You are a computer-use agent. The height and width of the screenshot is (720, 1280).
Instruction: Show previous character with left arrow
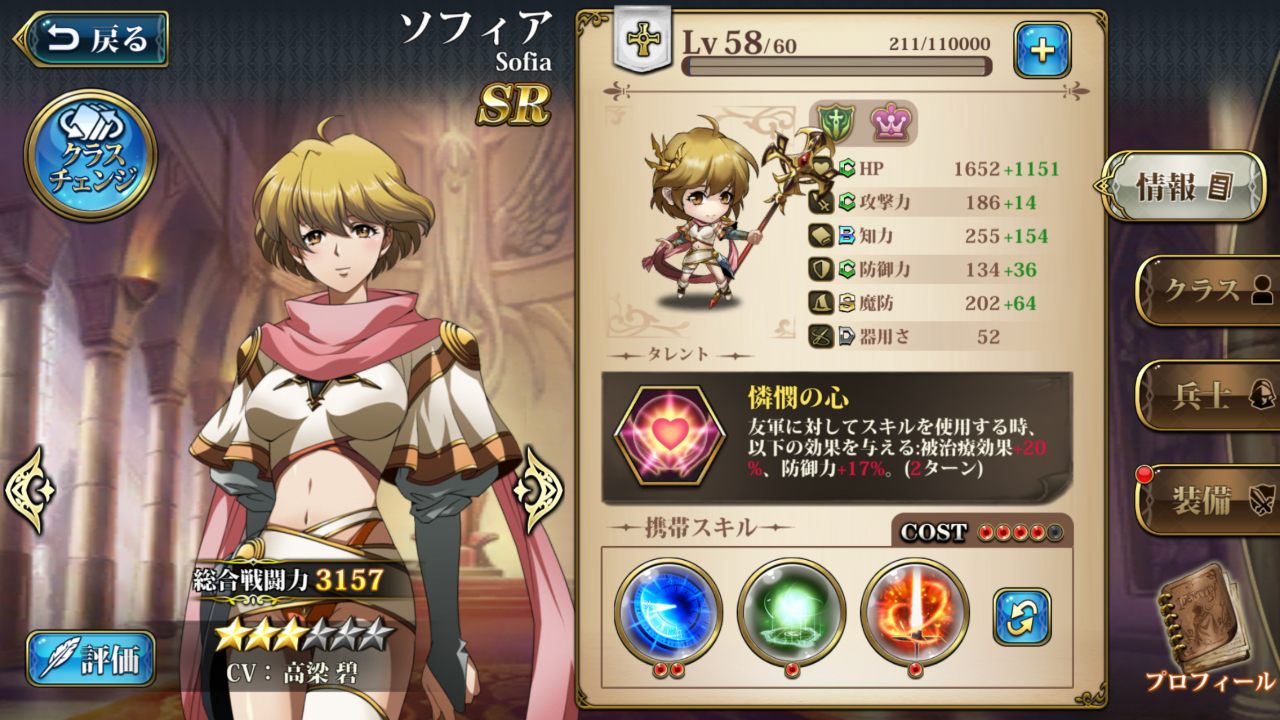tap(28, 489)
